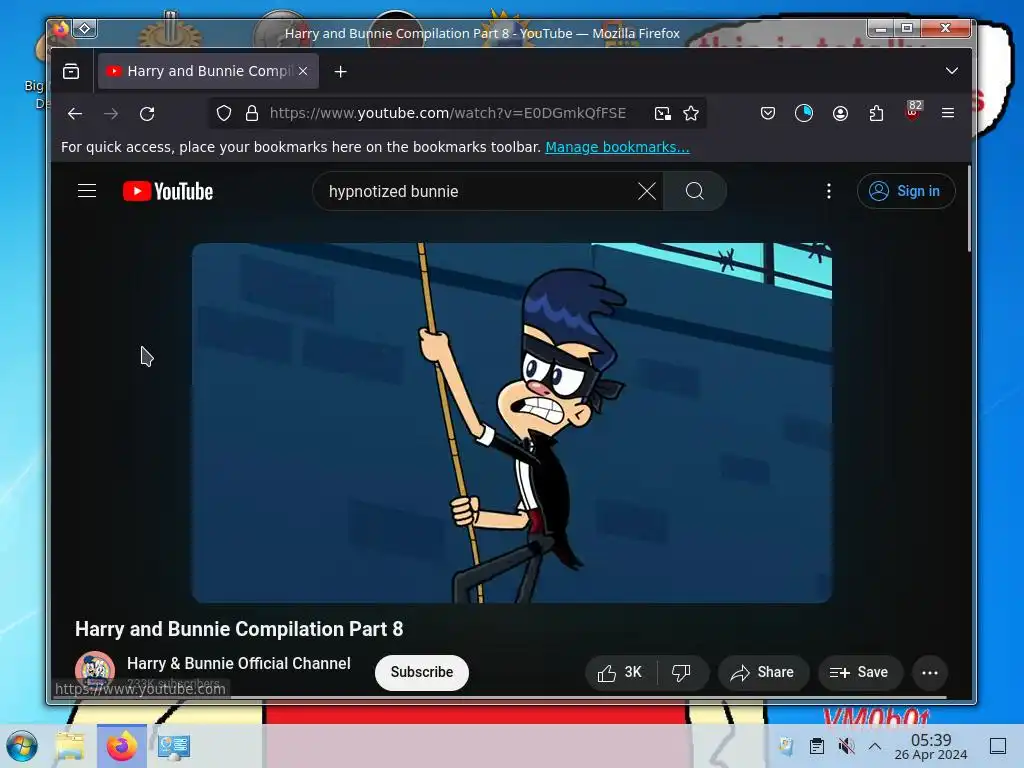This screenshot has height=768, width=1024.
Task: Save video to a playlist
Action: click(859, 673)
